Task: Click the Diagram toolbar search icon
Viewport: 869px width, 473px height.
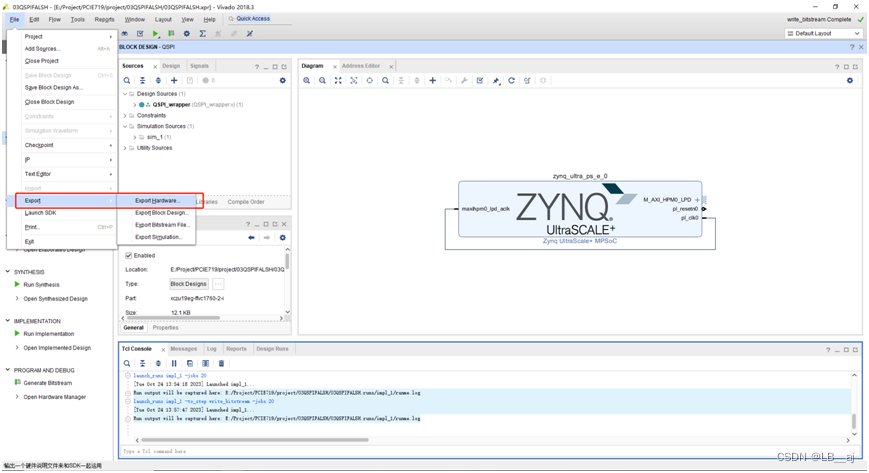Action: point(385,80)
